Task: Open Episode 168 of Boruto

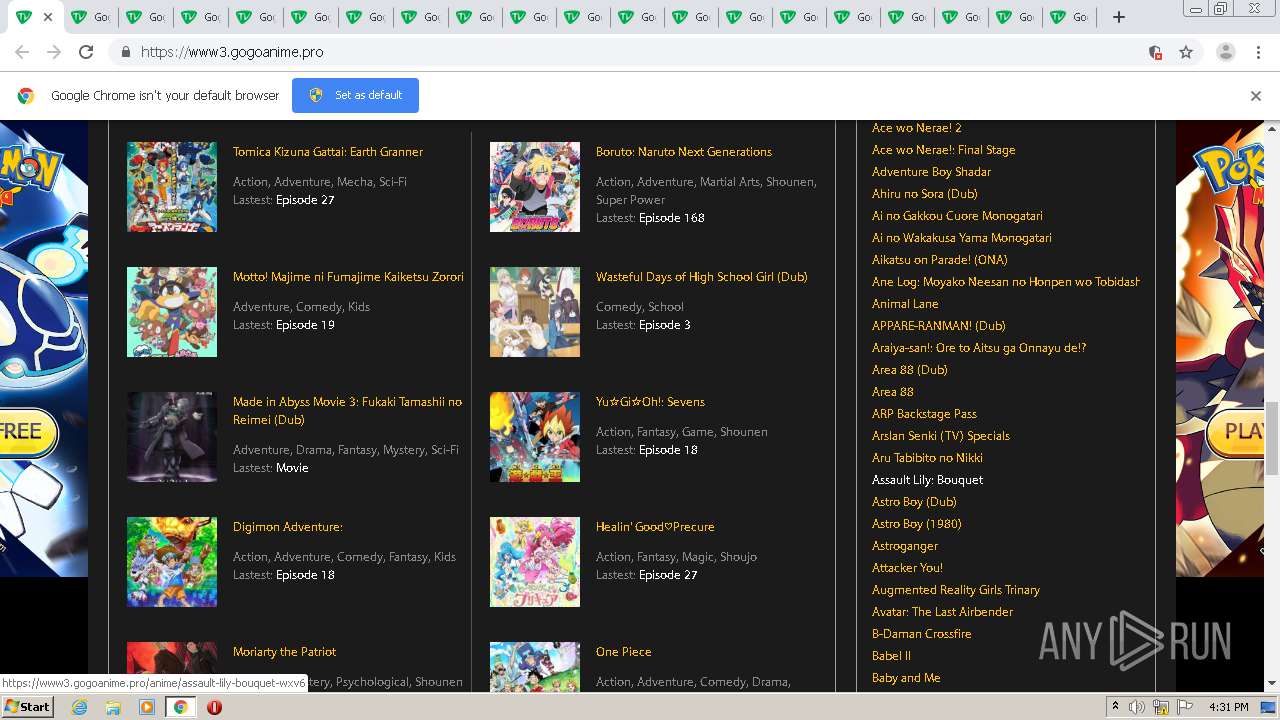Action: pos(672,218)
